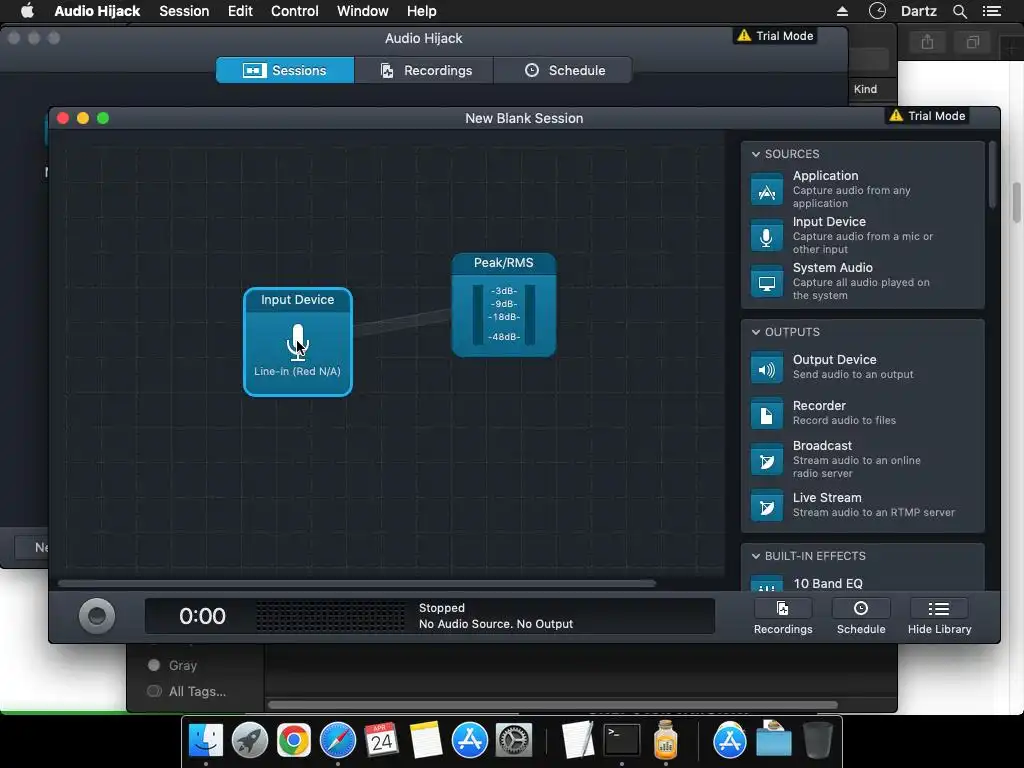Open the Window menu
The width and height of the screenshot is (1024, 768).
pos(362,11)
